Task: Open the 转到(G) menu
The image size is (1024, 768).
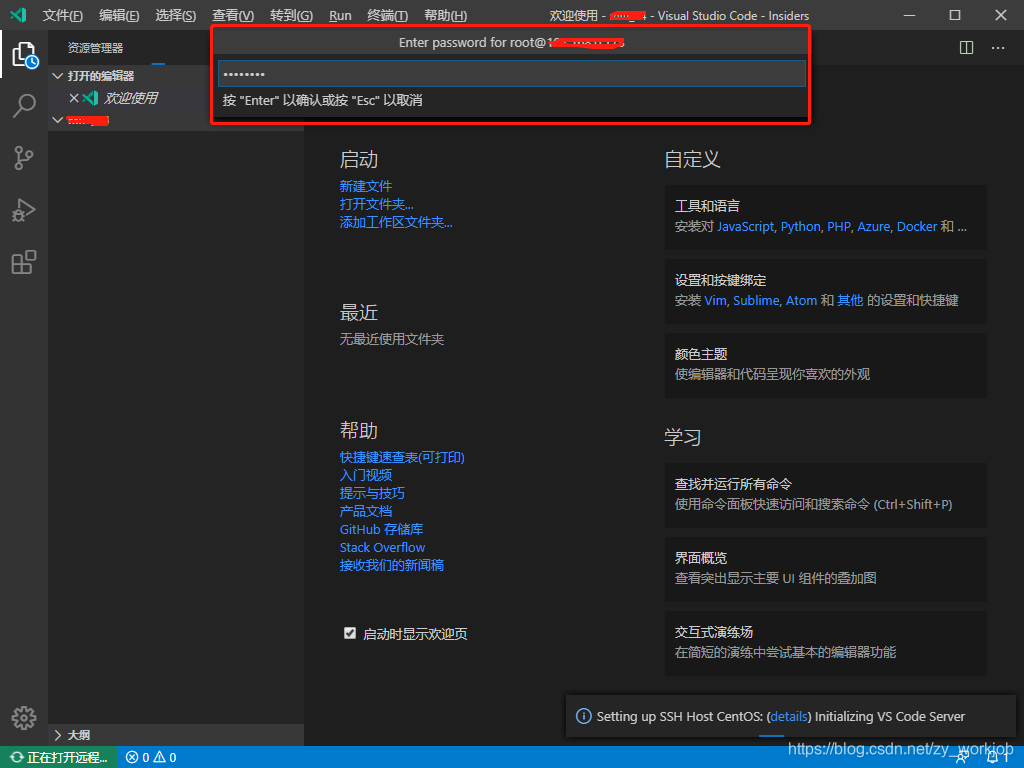Action: pos(291,16)
